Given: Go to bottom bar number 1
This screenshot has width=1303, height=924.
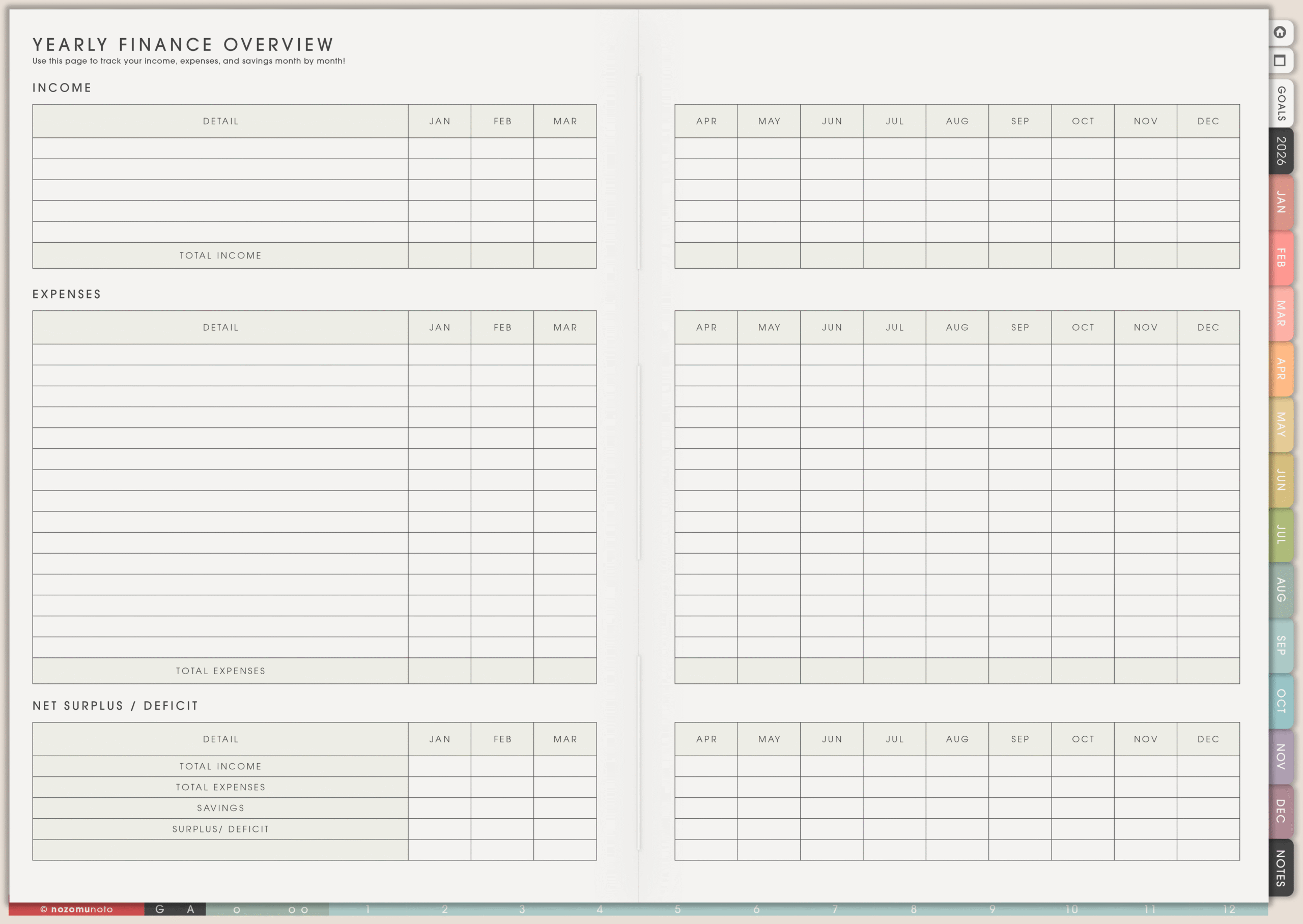Looking at the screenshot, I should [x=367, y=909].
